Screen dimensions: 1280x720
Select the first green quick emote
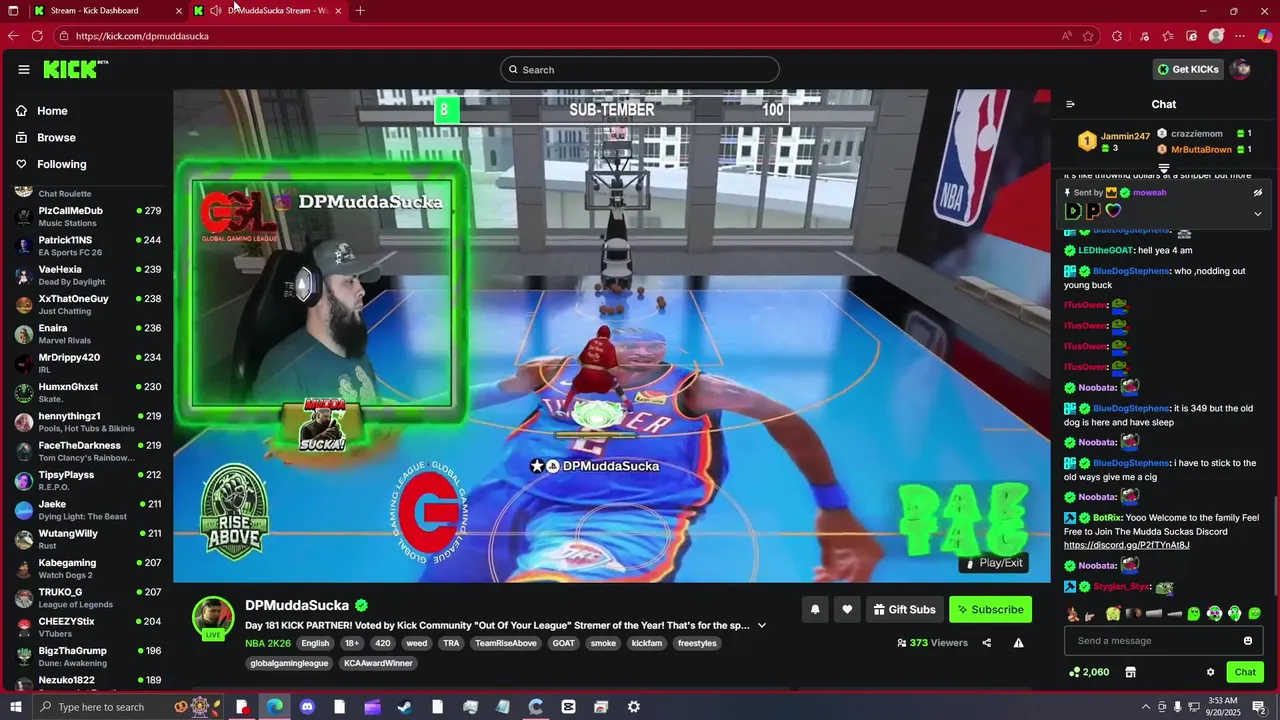tap(1193, 614)
